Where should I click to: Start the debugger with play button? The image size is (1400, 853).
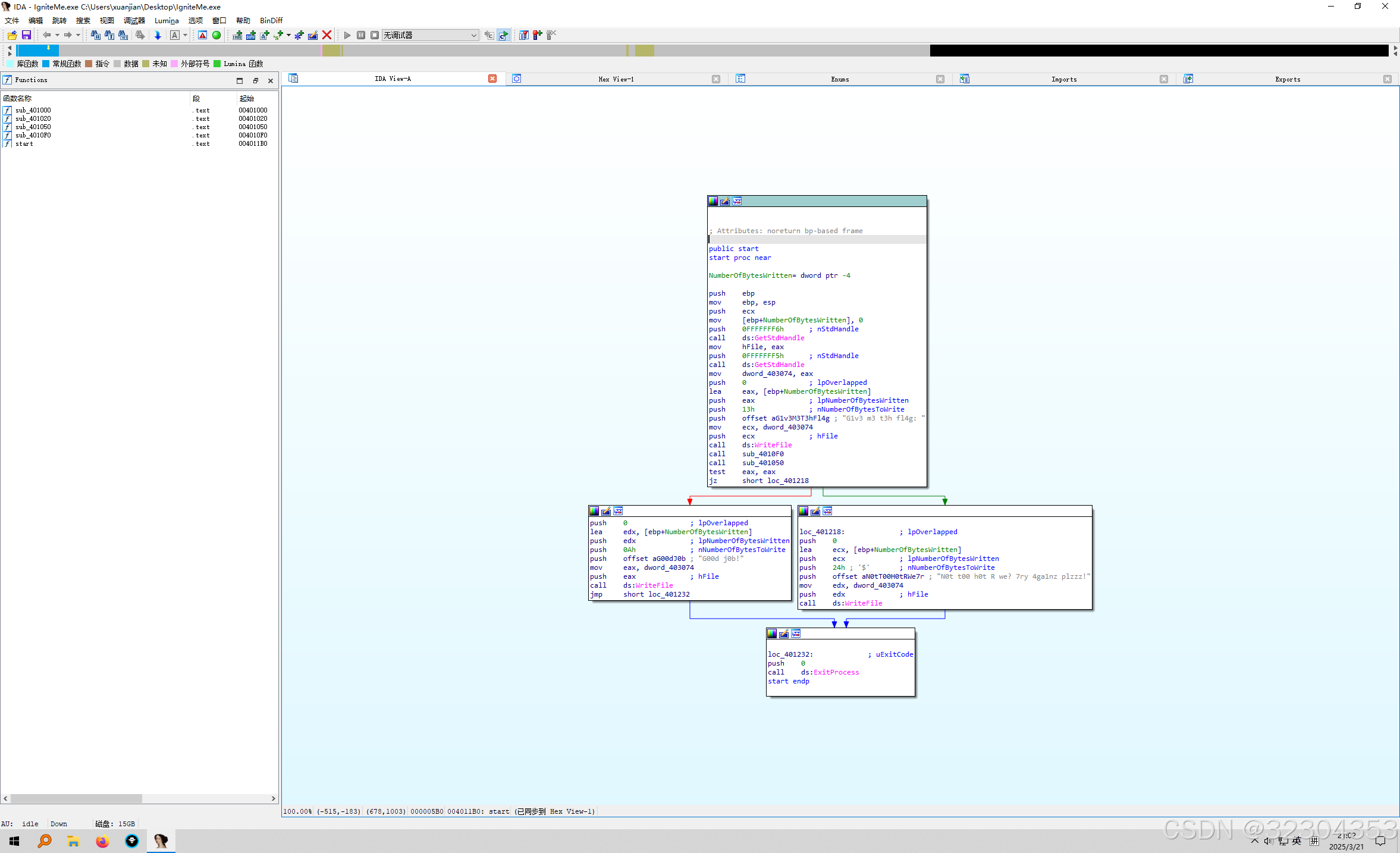347,35
